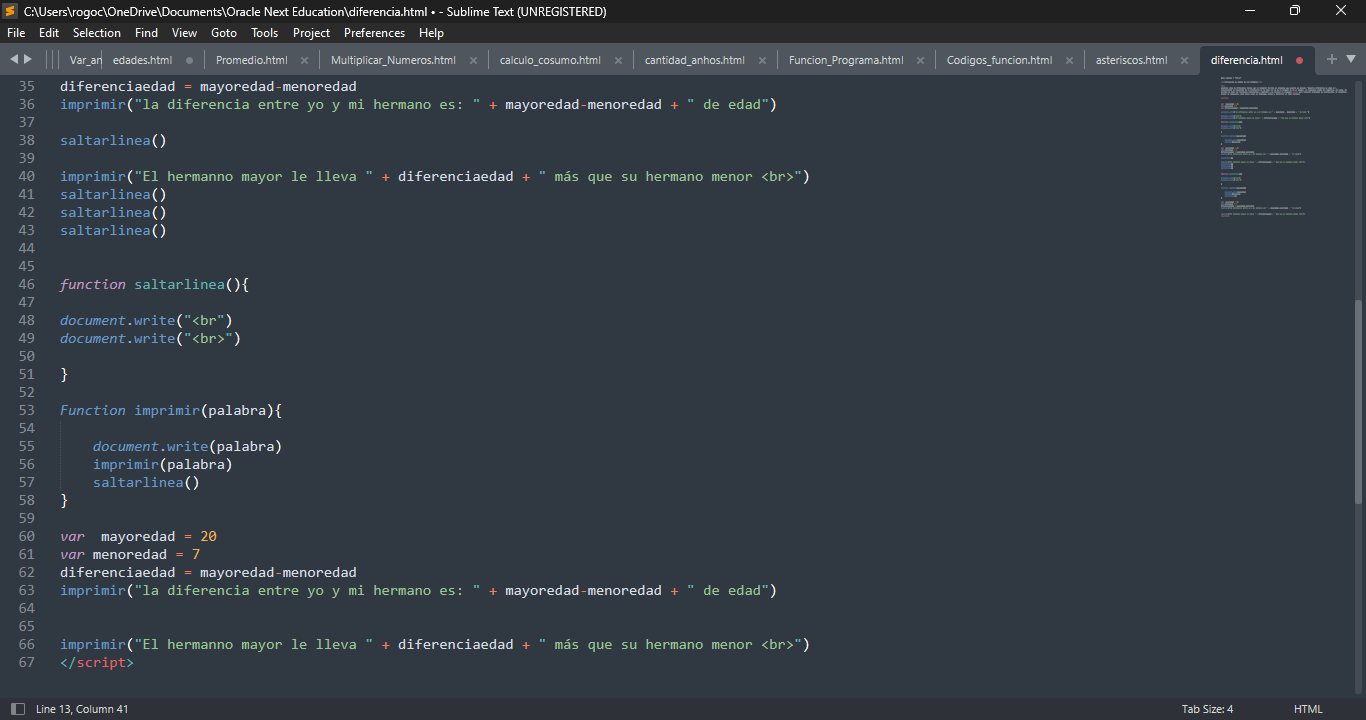Select the diferencia.html tab
This screenshot has height=720, width=1366.
point(1246,60)
